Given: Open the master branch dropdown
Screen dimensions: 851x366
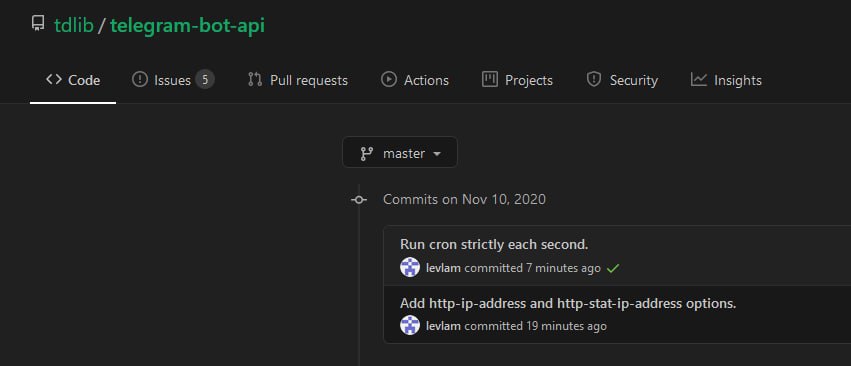Looking at the screenshot, I should tap(400, 152).
